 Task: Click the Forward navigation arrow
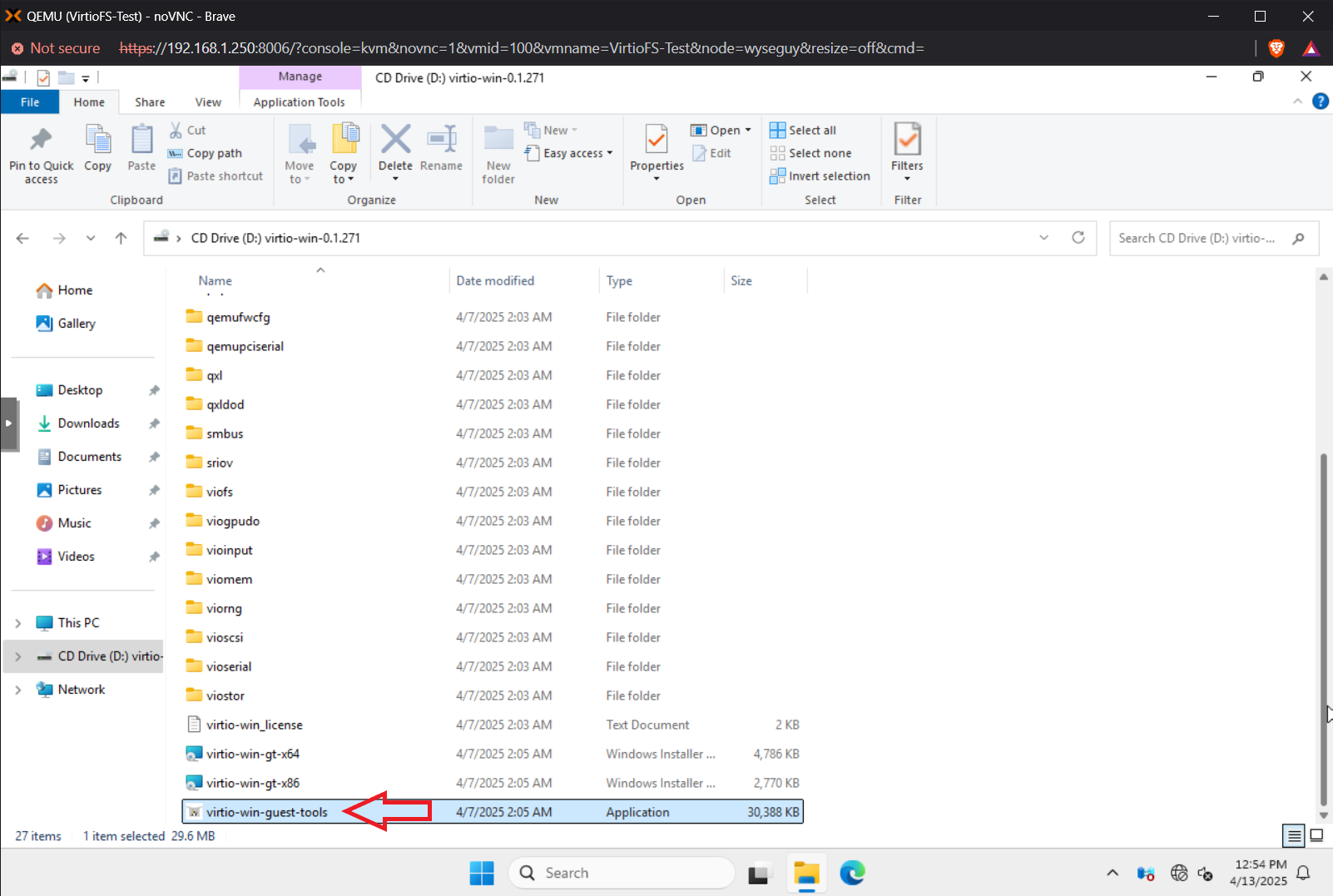(58, 238)
